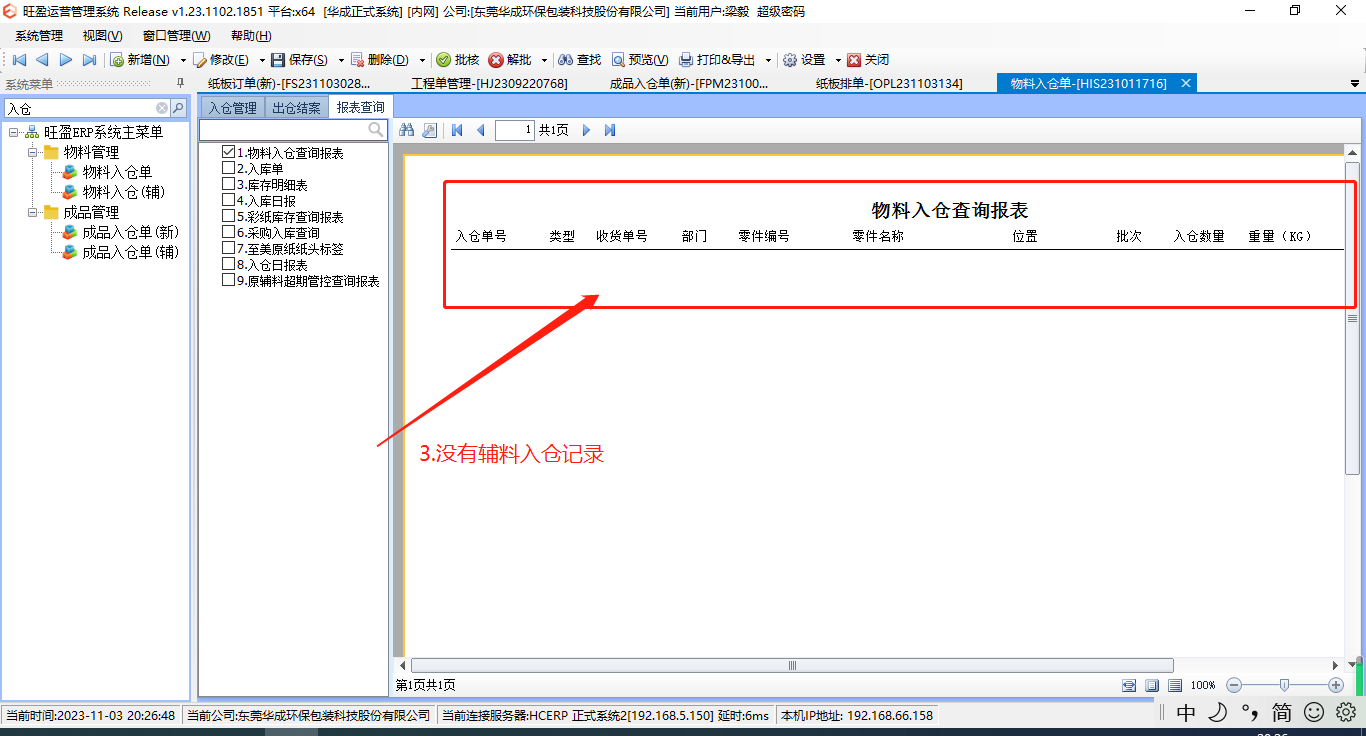Go to first record in main toolbar
This screenshot has width=1366, height=736.
(19, 60)
